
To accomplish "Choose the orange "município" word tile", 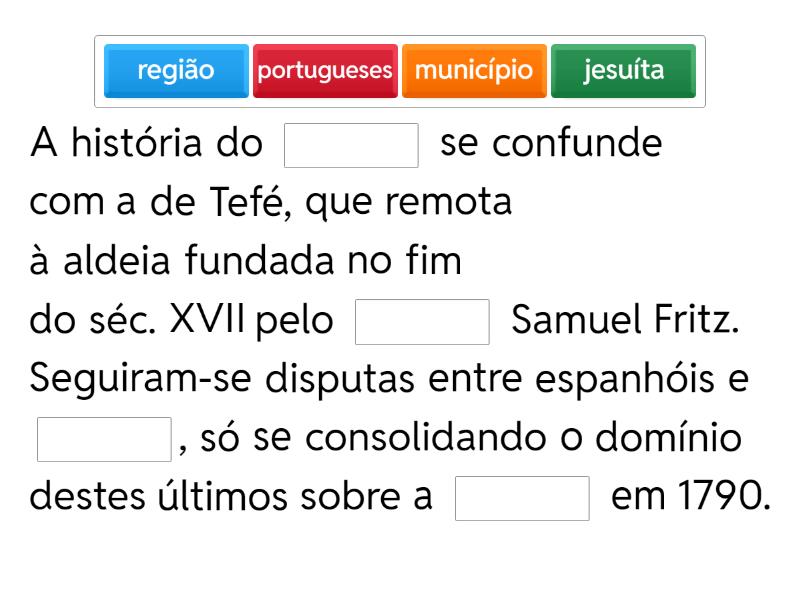I will pyautogui.click(x=474, y=71).
